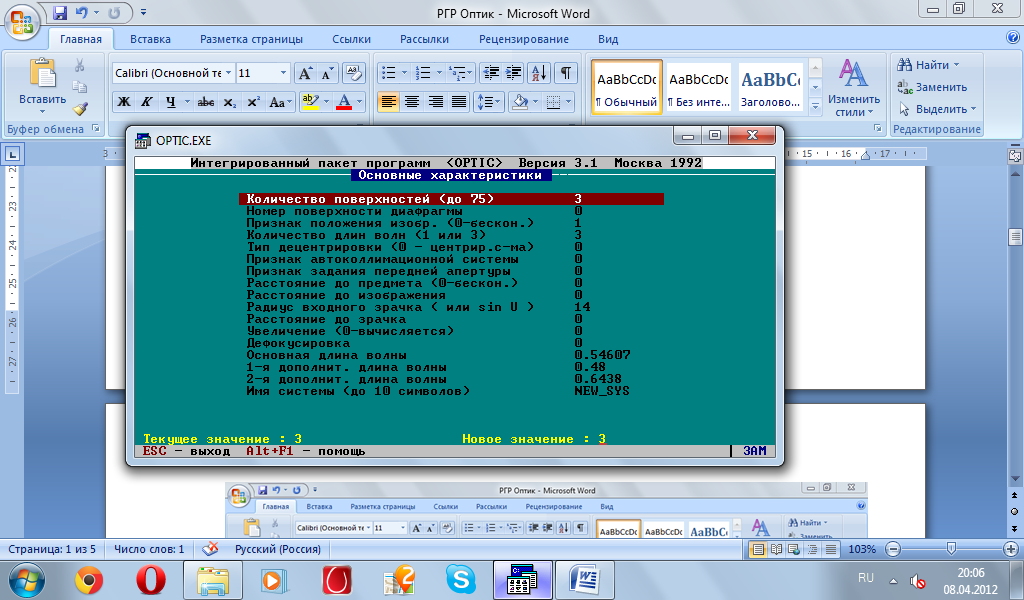Apply the Обычный style
1024x600 pixels.
pyautogui.click(x=627, y=87)
